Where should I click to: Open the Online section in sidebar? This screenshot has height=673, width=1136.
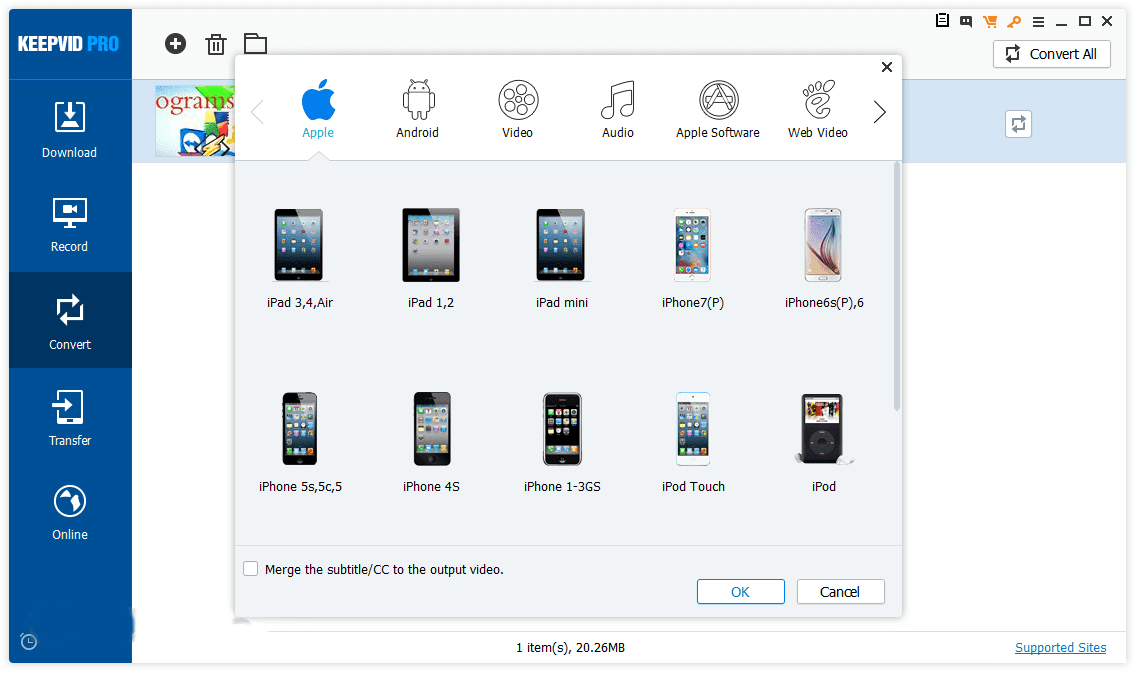[70, 512]
